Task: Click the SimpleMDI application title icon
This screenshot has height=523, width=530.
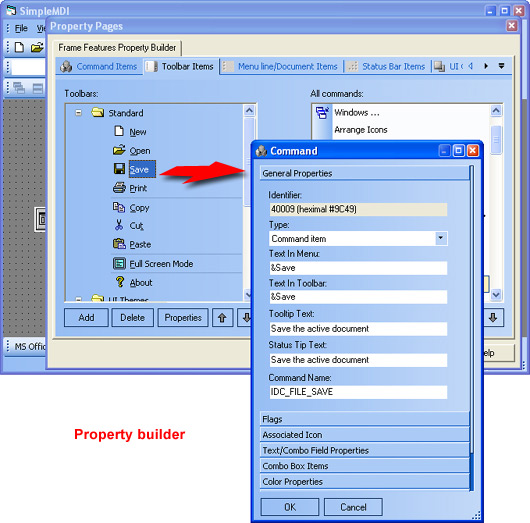Action: (x=11, y=10)
